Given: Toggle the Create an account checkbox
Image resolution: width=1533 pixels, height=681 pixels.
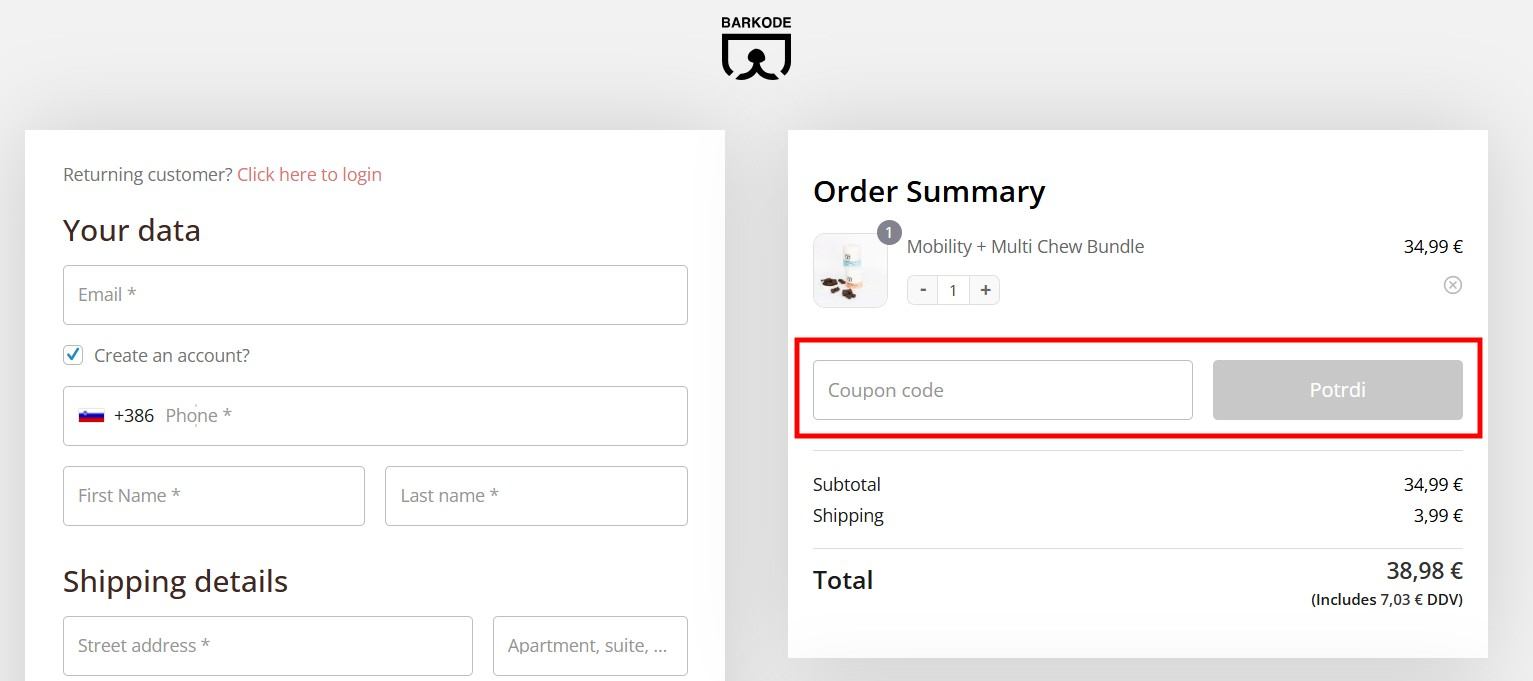Looking at the screenshot, I should tap(73, 355).
